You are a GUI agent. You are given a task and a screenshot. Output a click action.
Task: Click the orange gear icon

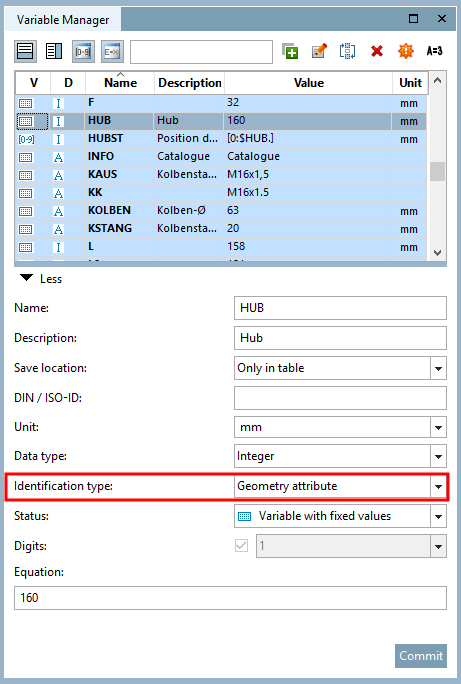coord(406,51)
